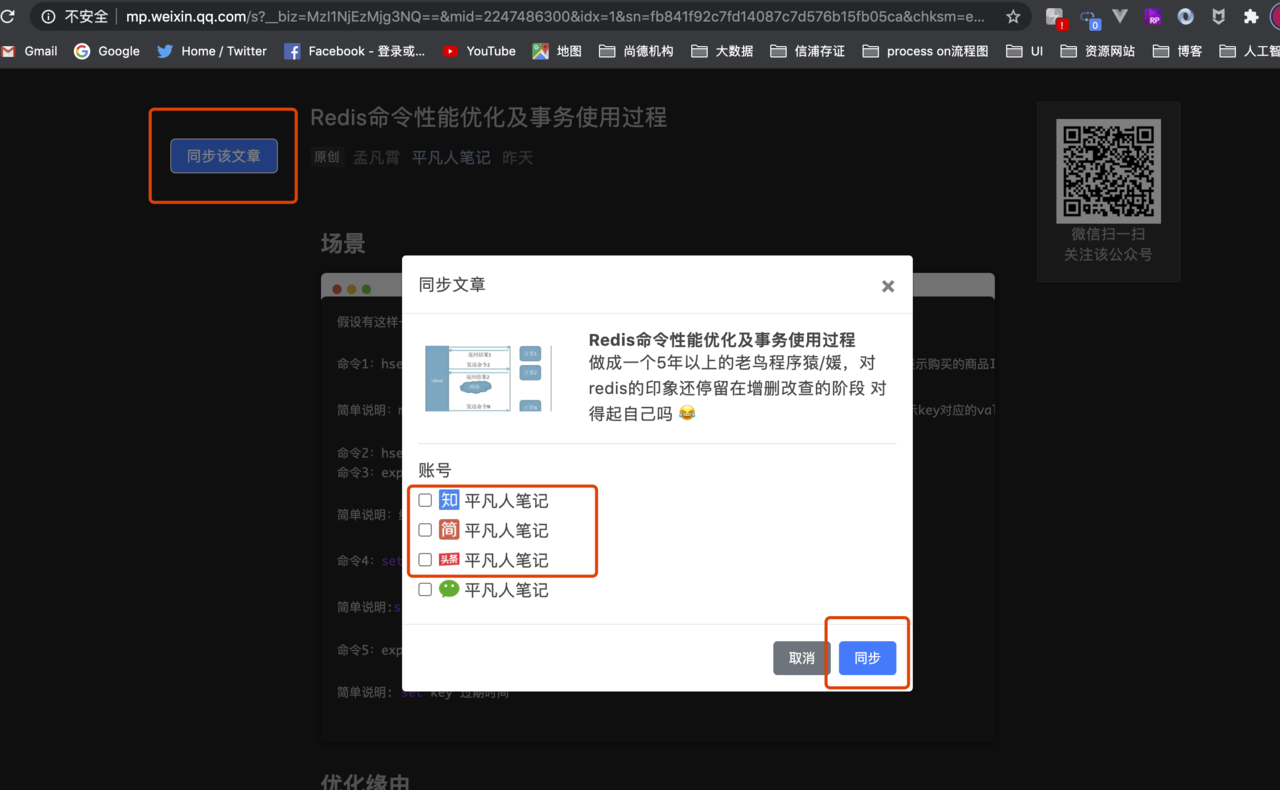Image resolution: width=1280 pixels, height=790 pixels.
Task: Check the Jianshu 平凡人笔记 account checkbox
Action: point(425,530)
